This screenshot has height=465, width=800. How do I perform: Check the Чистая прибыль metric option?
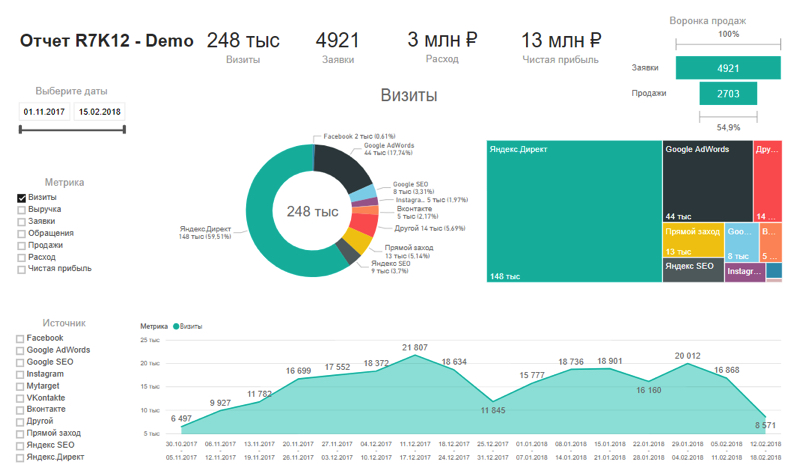[x=22, y=269]
